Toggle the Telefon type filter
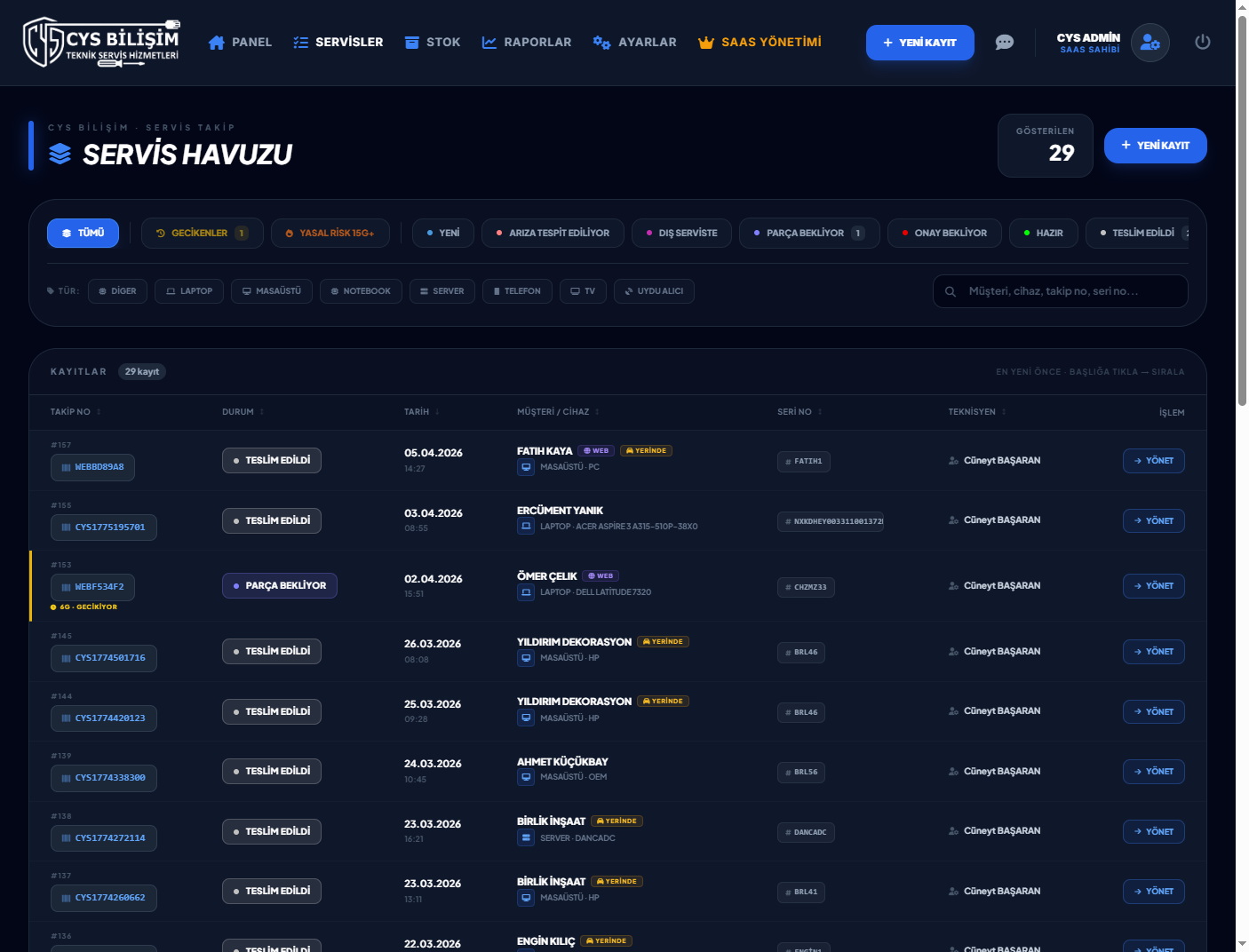 [x=517, y=291]
